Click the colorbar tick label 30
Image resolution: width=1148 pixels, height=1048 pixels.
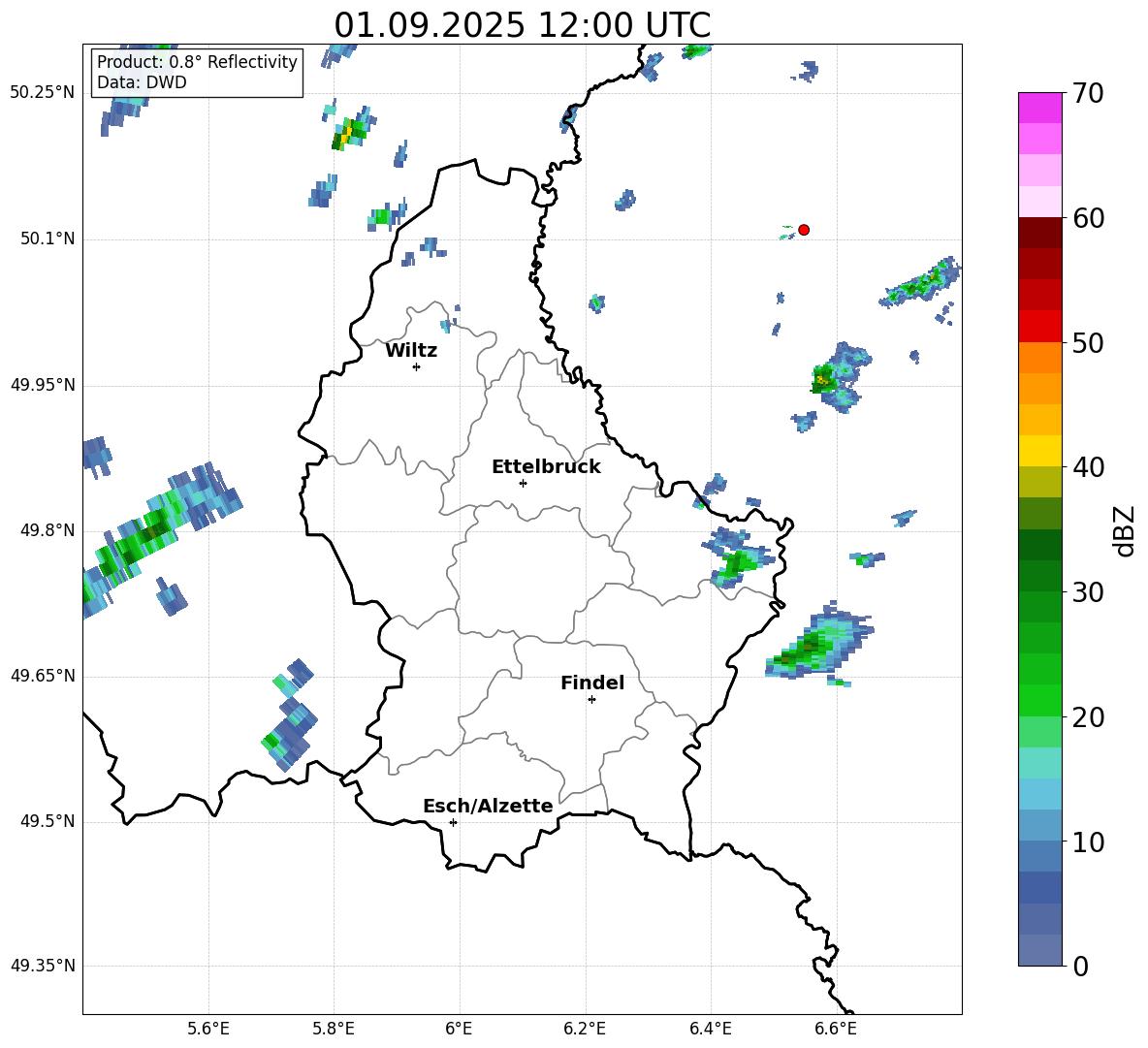1088,592
